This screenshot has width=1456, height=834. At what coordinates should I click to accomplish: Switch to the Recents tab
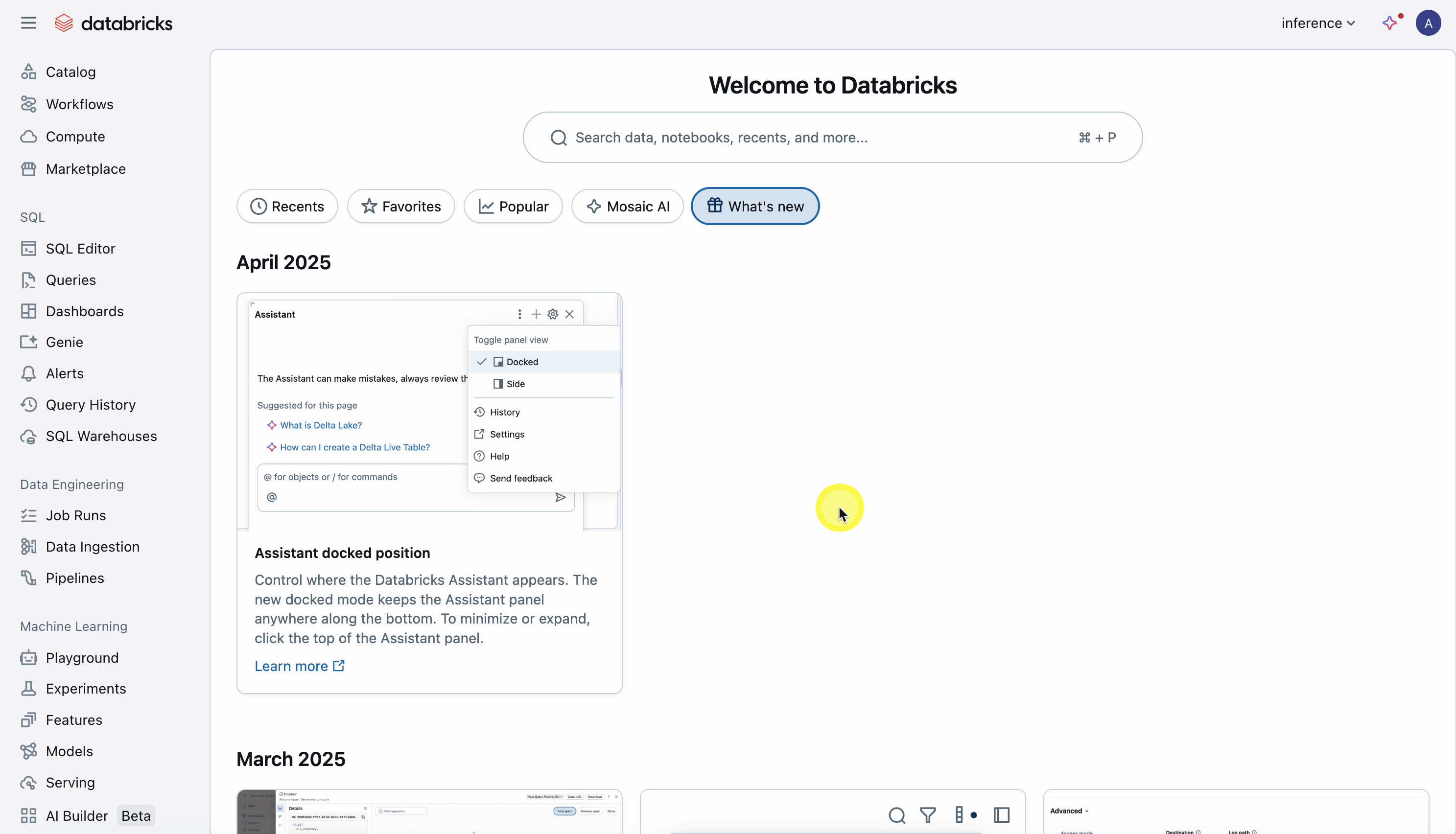(287, 206)
